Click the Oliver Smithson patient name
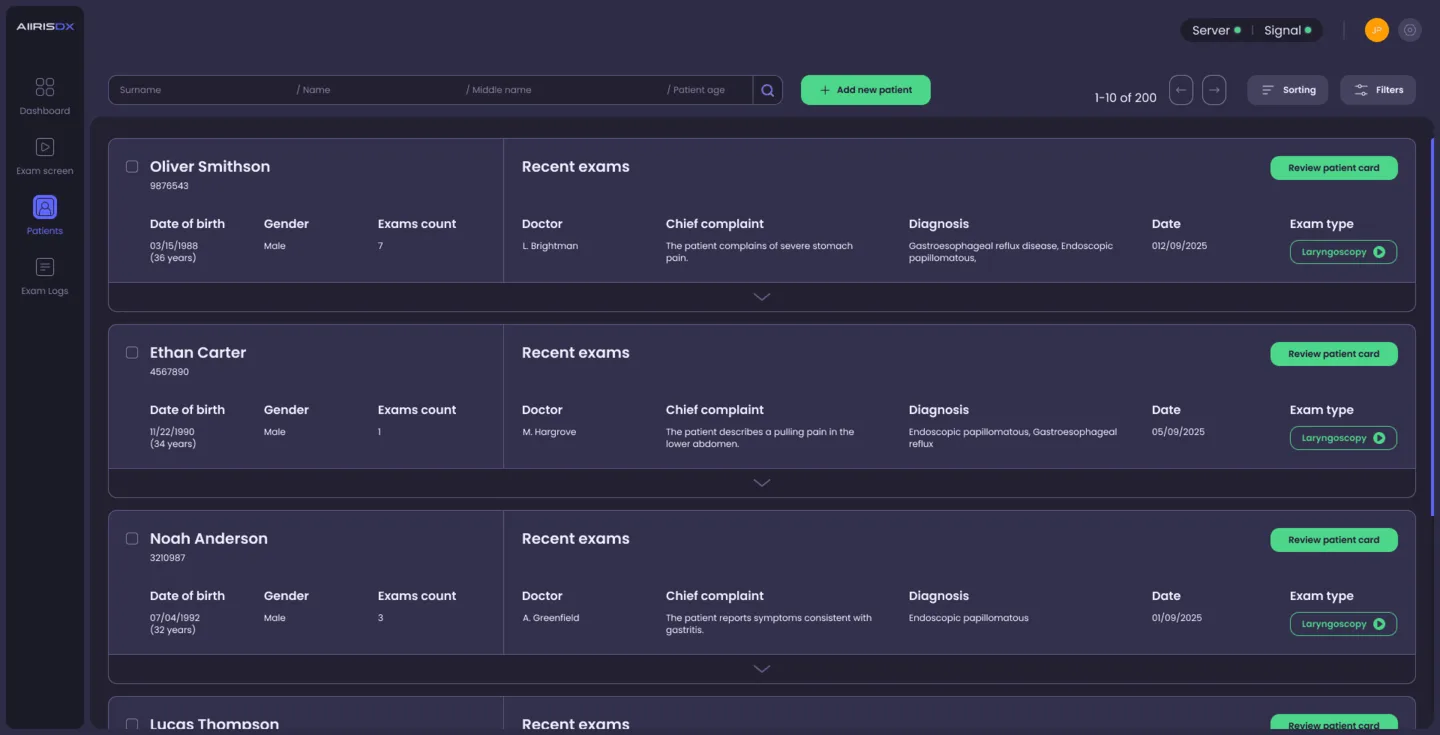Image resolution: width=1440 pixels, height=735 pixels. tap(210, 167)
